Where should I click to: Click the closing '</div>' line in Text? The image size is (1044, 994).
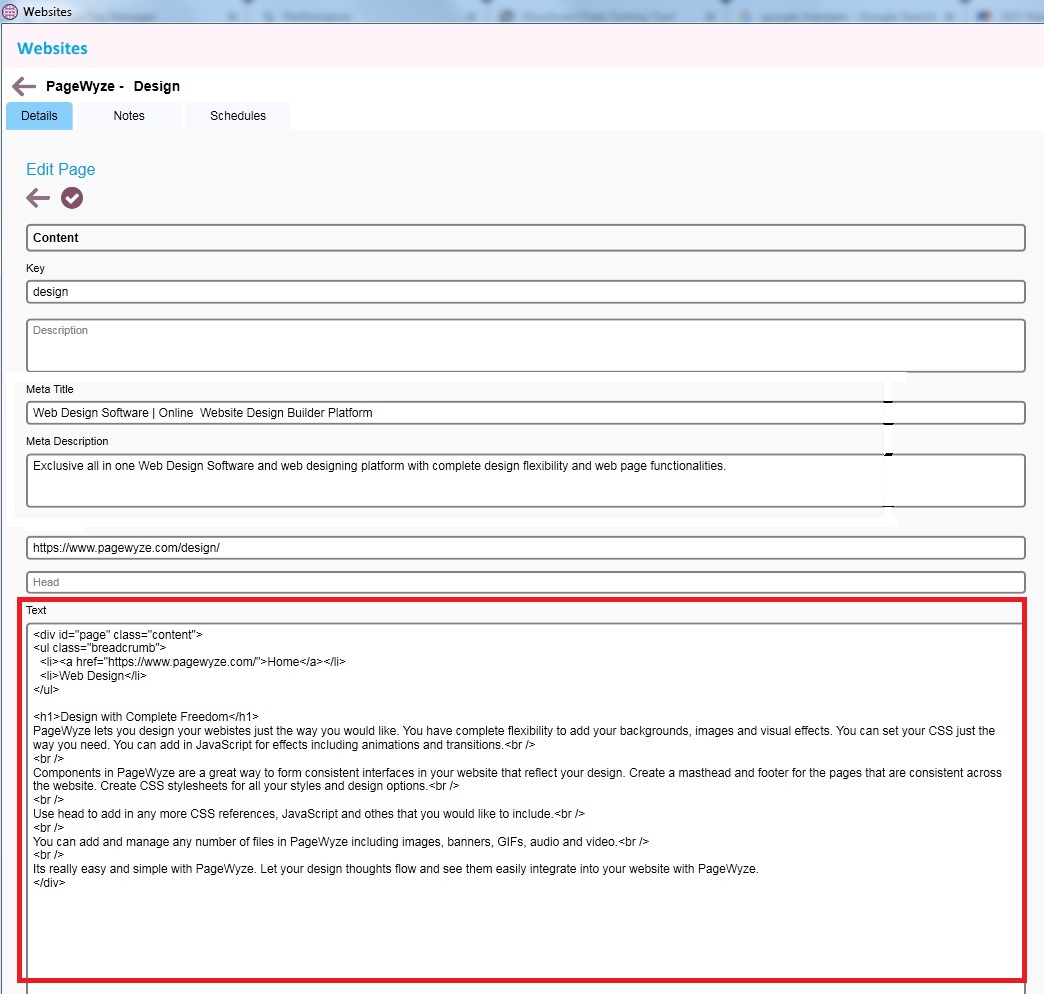pyautogui.click(x=49, y=883)
